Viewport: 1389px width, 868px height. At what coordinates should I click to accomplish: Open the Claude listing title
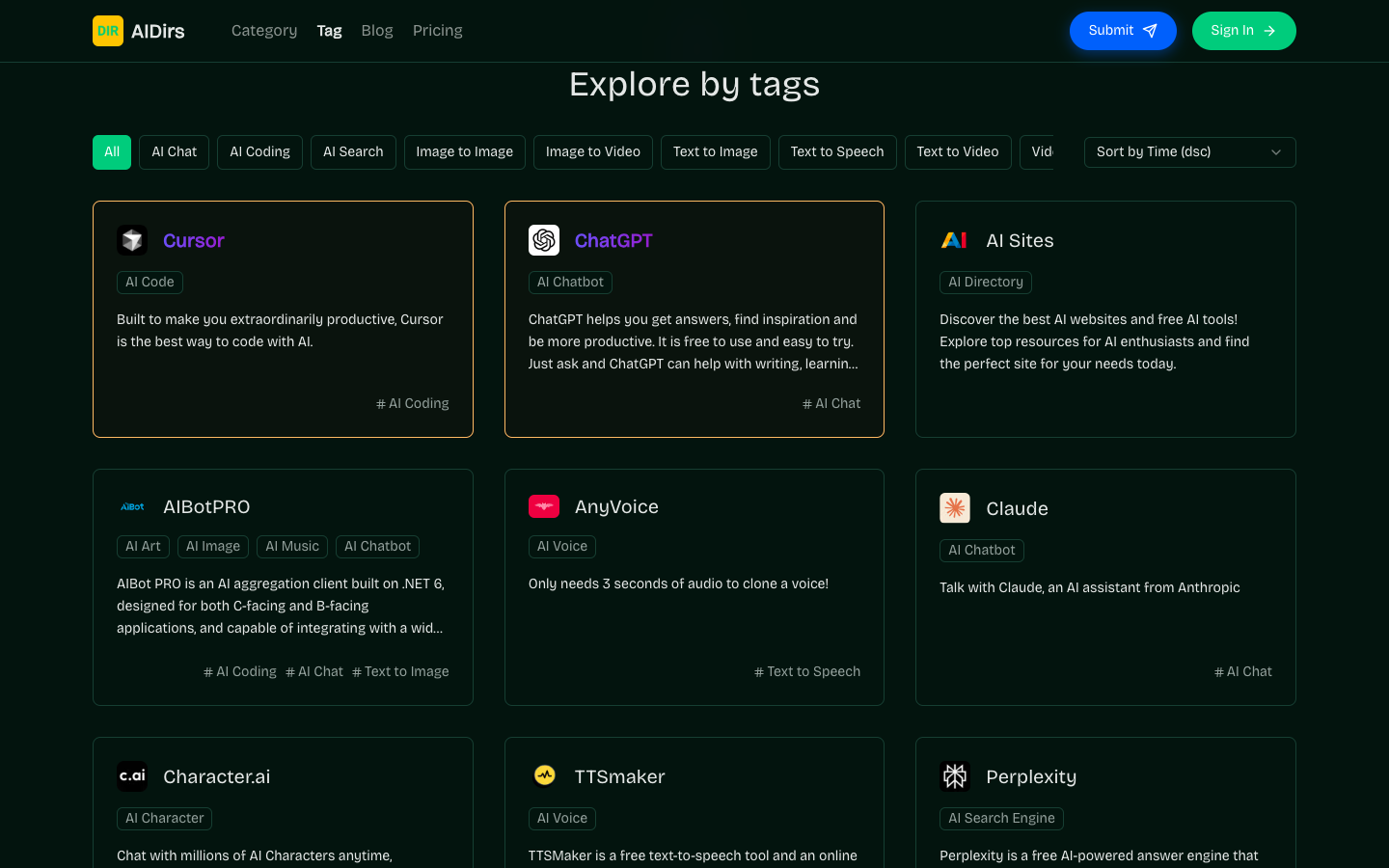coord(1017,508)
